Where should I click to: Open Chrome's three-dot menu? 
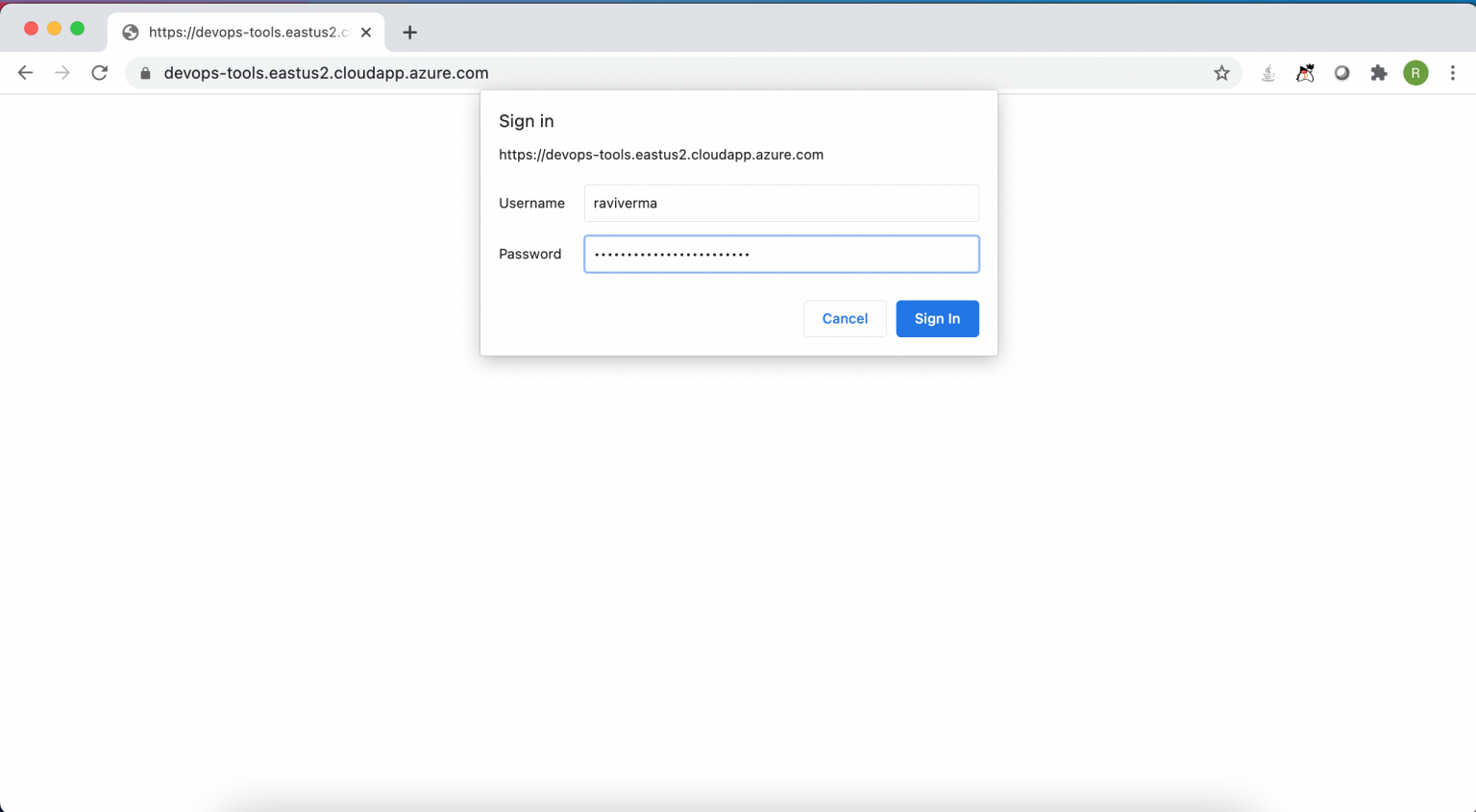(1453, 72)
